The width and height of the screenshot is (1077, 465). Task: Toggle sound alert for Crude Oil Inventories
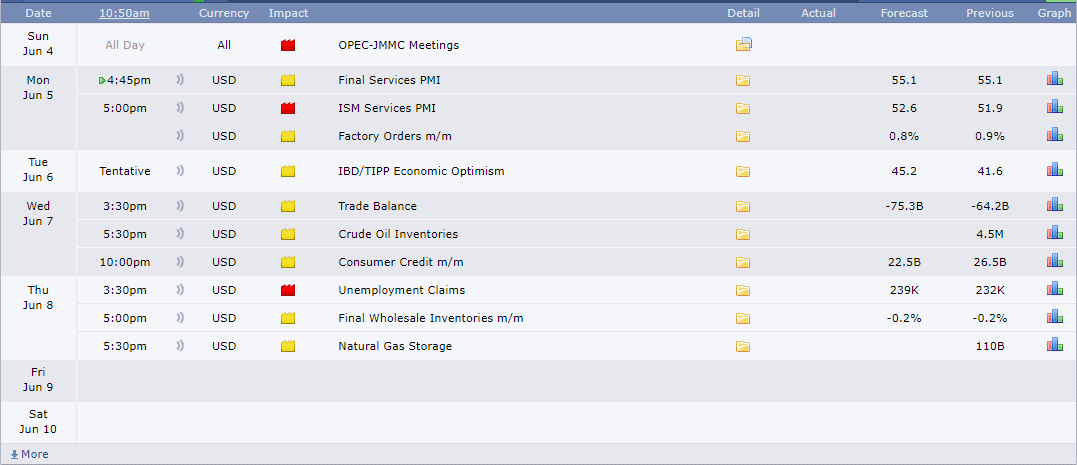tap(181, 234)
